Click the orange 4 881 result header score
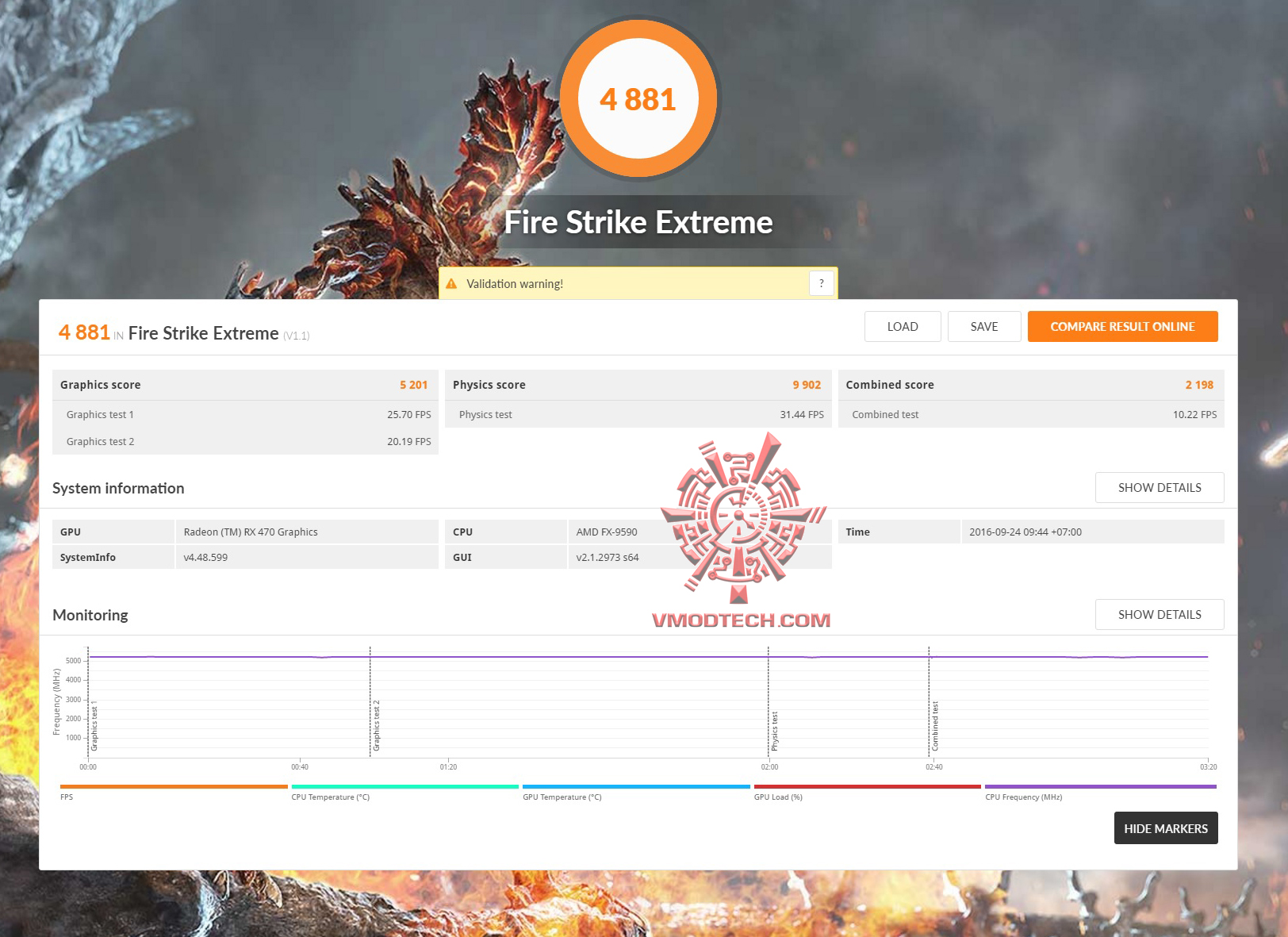 pyautogui.click(x=84, y=332)
